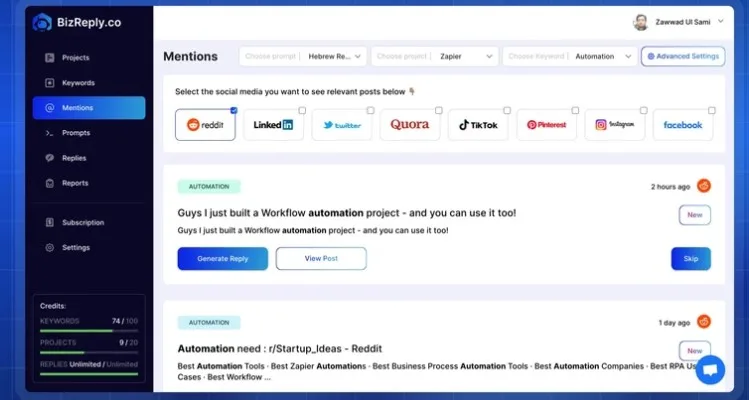Select the Twitter platform card
This screenshot has width=749, height=400.
pyautogui.click(x=342, y=125)
